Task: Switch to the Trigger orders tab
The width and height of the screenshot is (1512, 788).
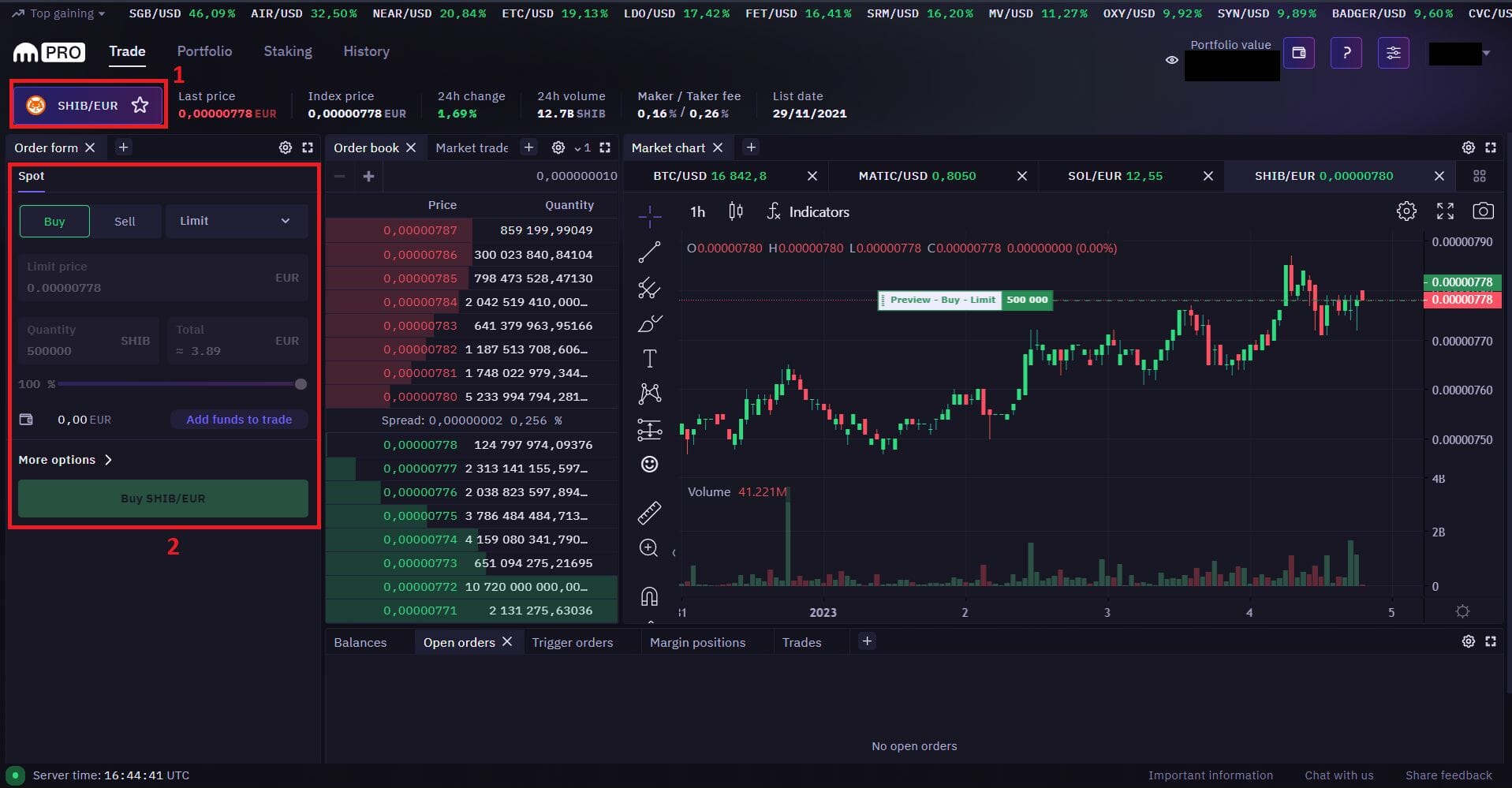Action: click(573, 642)
